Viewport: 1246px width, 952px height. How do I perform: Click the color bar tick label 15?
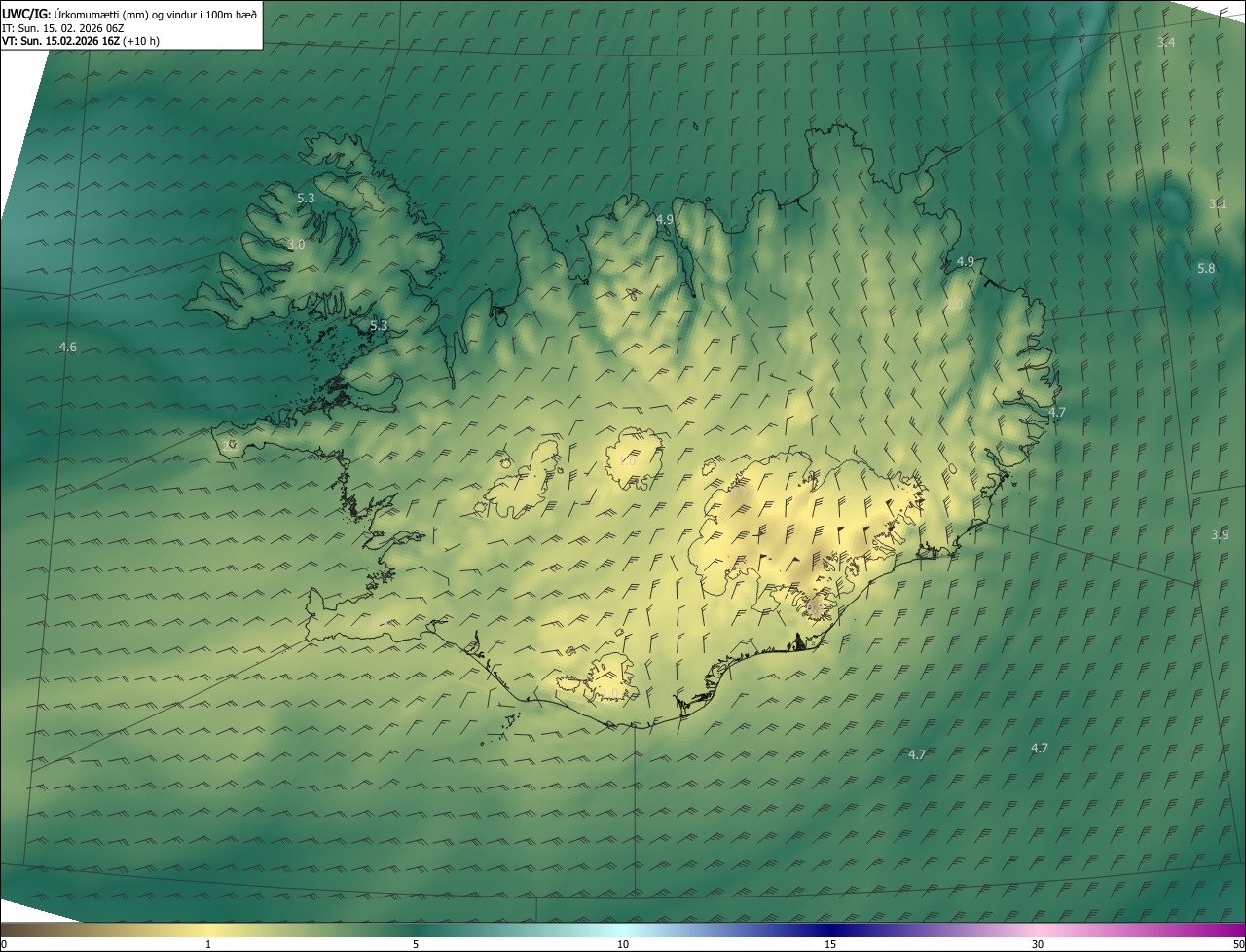point(830,945)
